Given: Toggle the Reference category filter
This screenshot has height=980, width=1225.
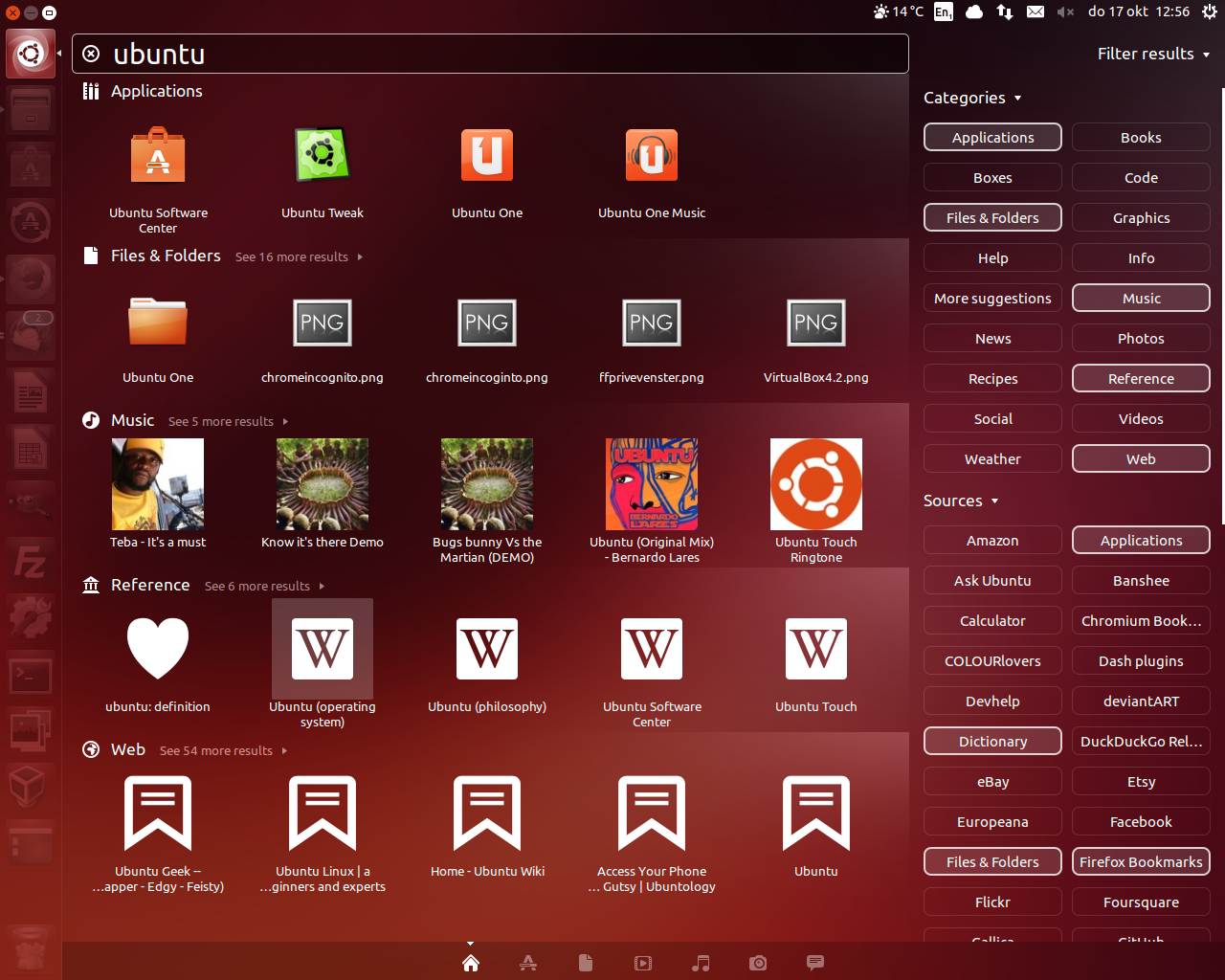Looking at the screenshot, I should coord(1141,379).
